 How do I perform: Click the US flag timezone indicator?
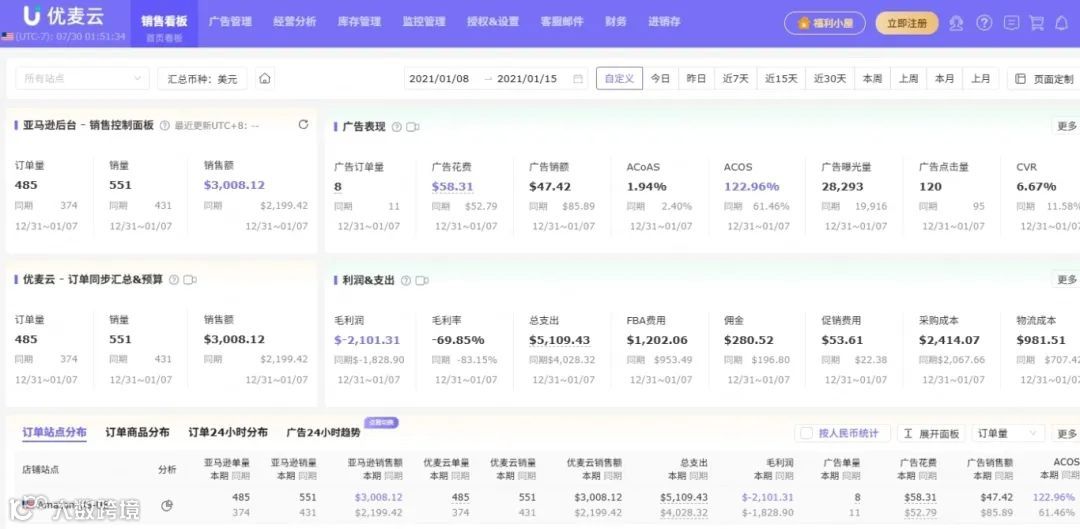pyautogui.click(x=8, y=36)
